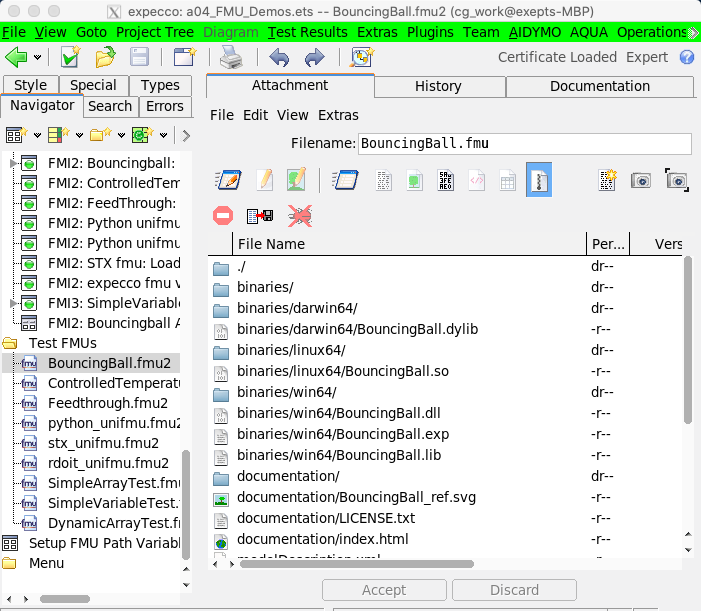
Task: Click the undo arrow in main toolbar
Action: (280, 57)
